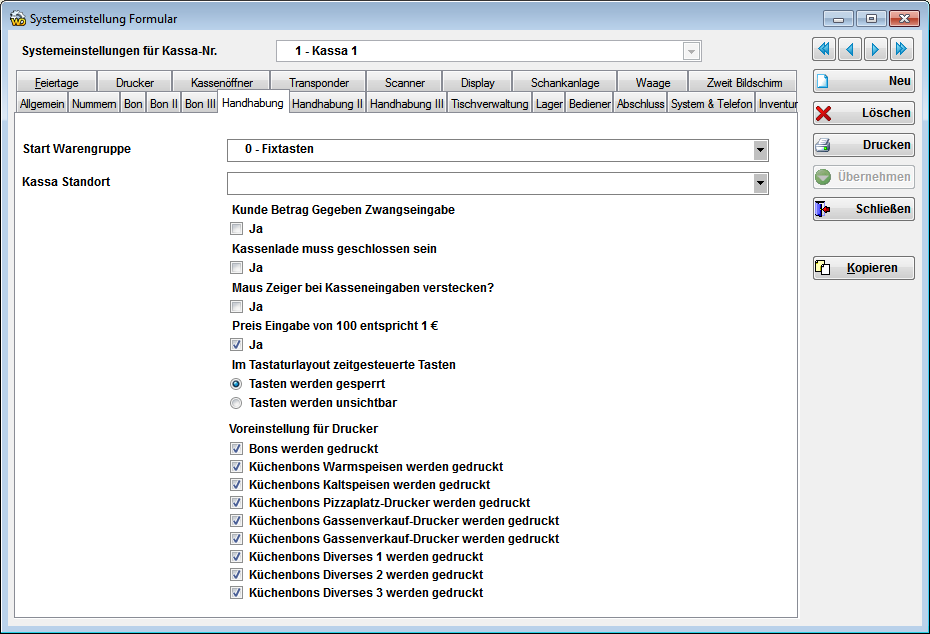Open Kassa Standort dropdown arrow
This screenshot has height=634, width=930.
[760, 184]
